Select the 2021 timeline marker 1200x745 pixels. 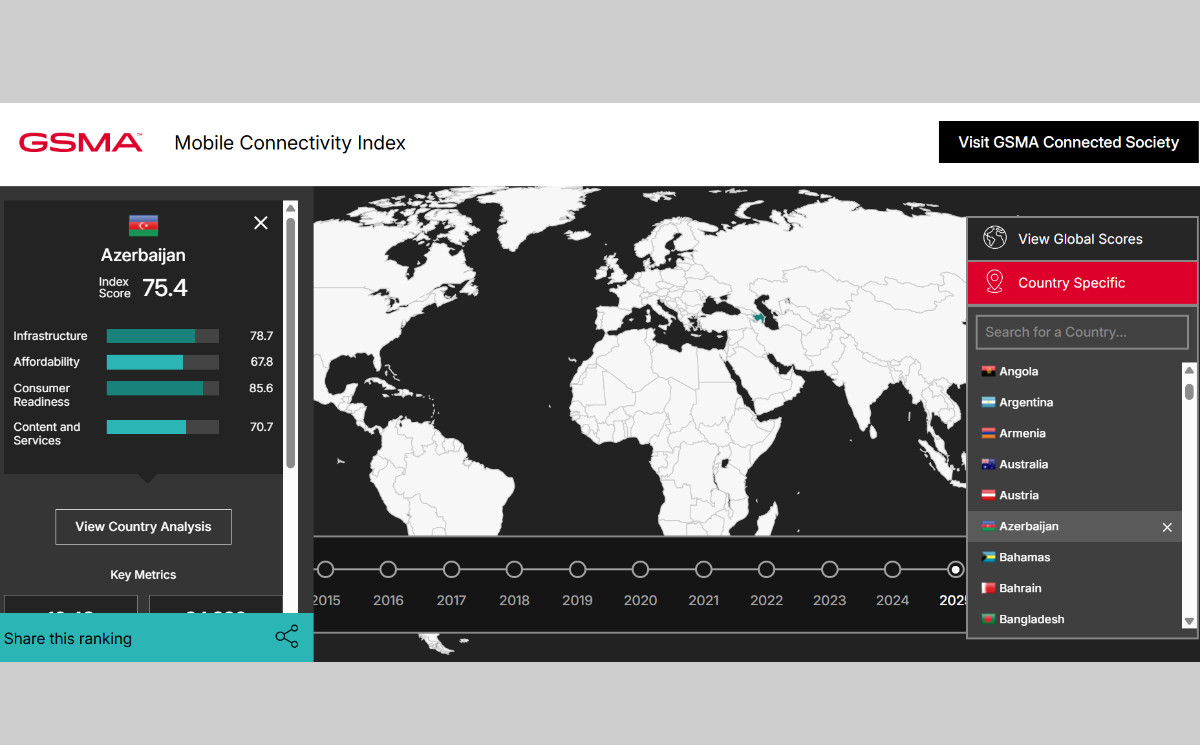[703, 569]
